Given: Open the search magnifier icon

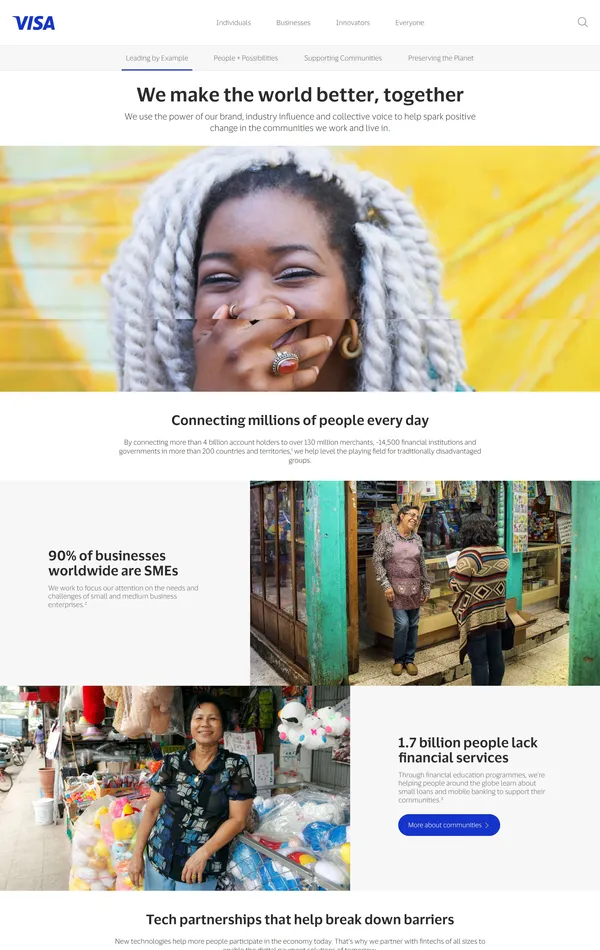Looking at the screenshot, I should (582, 22).
